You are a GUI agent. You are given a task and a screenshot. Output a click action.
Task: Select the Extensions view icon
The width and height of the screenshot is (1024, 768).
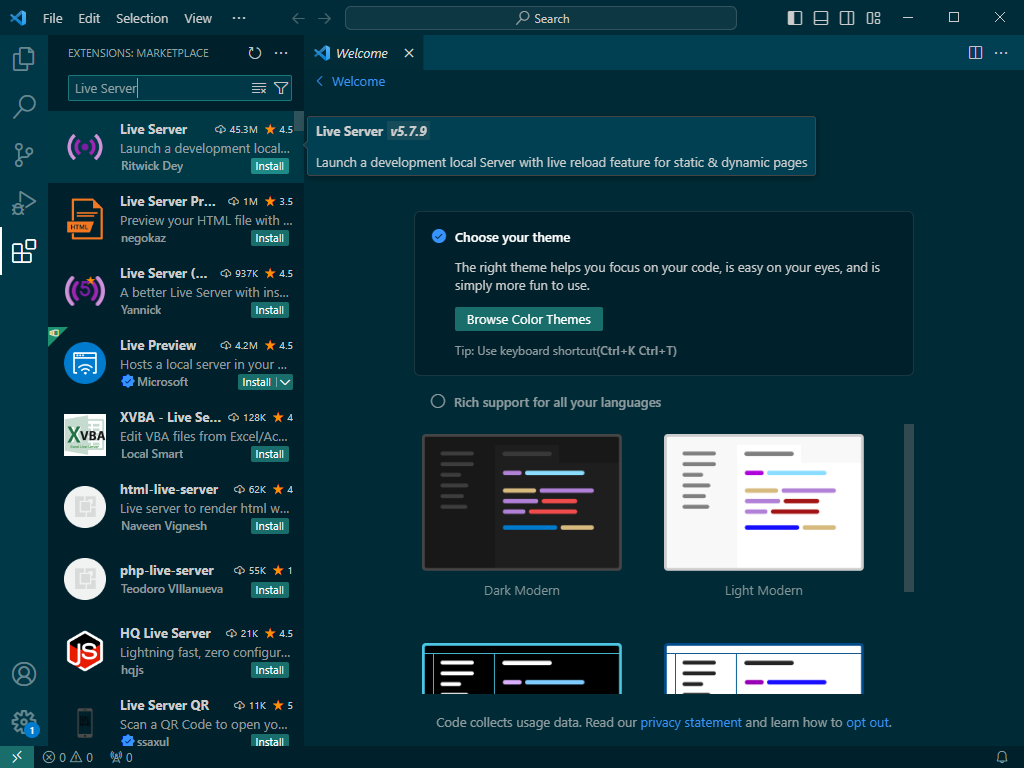[x=24, y=251]
